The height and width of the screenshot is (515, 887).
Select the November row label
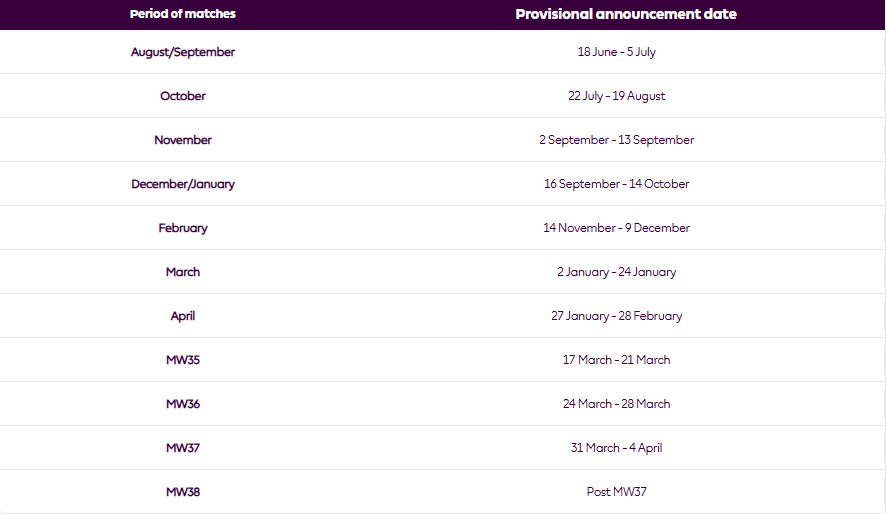pos(183,140)
